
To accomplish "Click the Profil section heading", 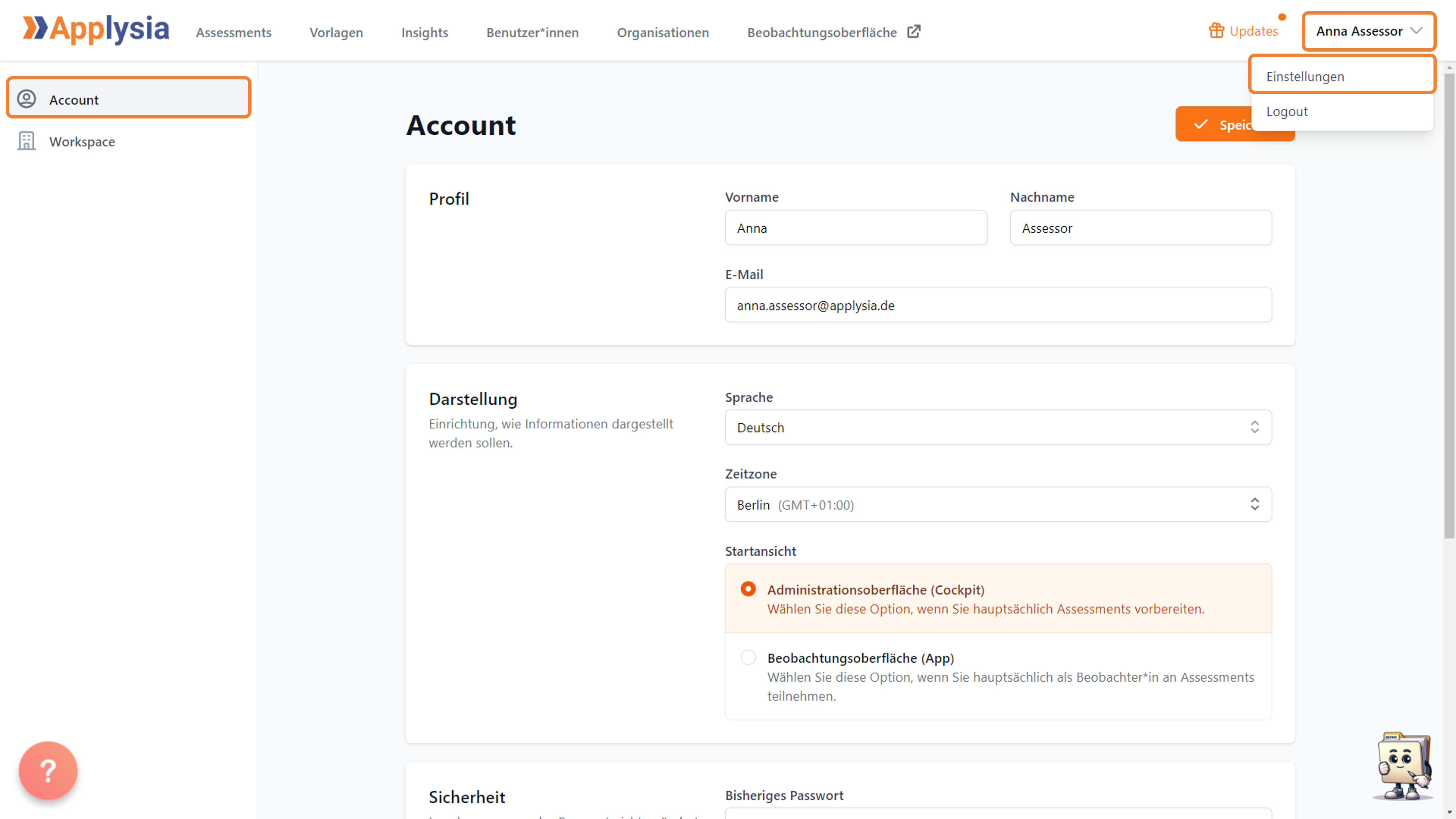I will (449, 199).
